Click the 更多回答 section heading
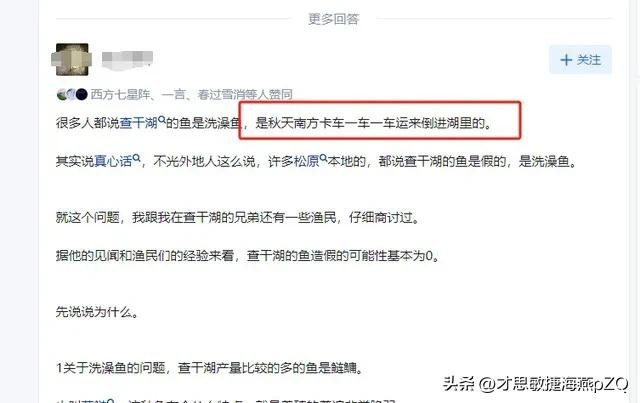640x403 pixels. click(x=333, y=19)
